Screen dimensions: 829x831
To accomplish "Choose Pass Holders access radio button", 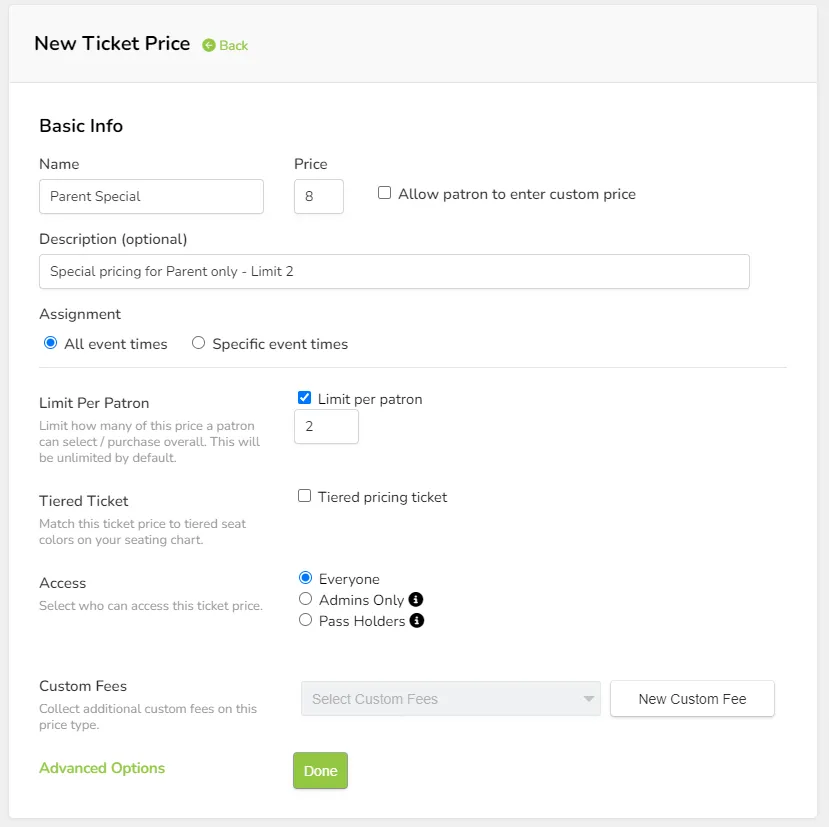I will tap(305, 620).
